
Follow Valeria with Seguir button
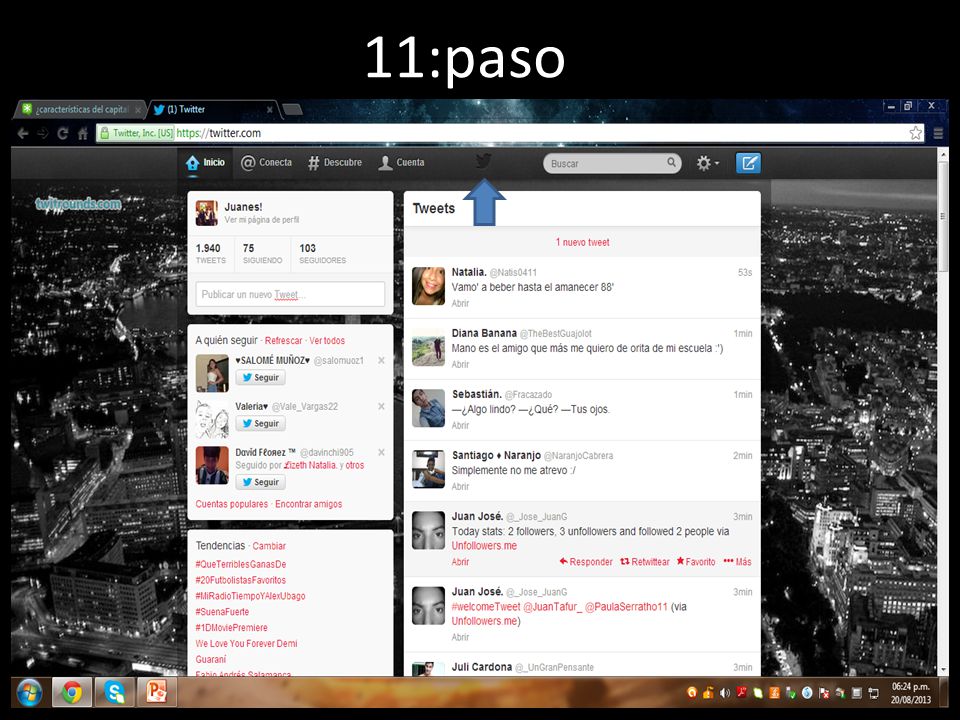point(260,424)
